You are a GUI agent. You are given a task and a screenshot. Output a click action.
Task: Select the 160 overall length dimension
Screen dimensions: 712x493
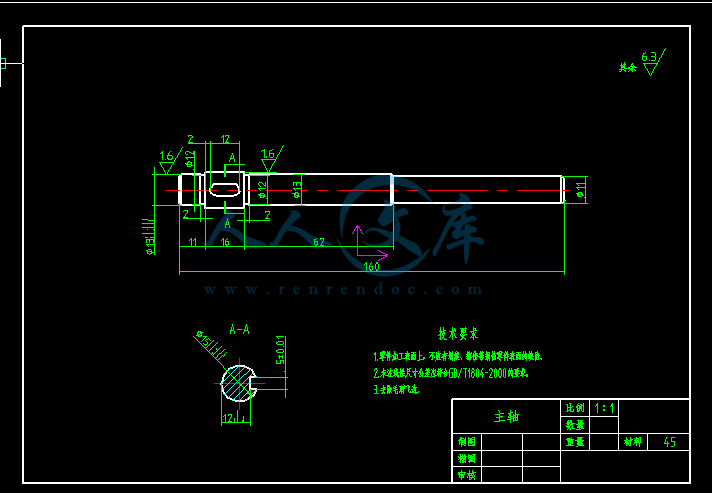(x=371, y=266)
